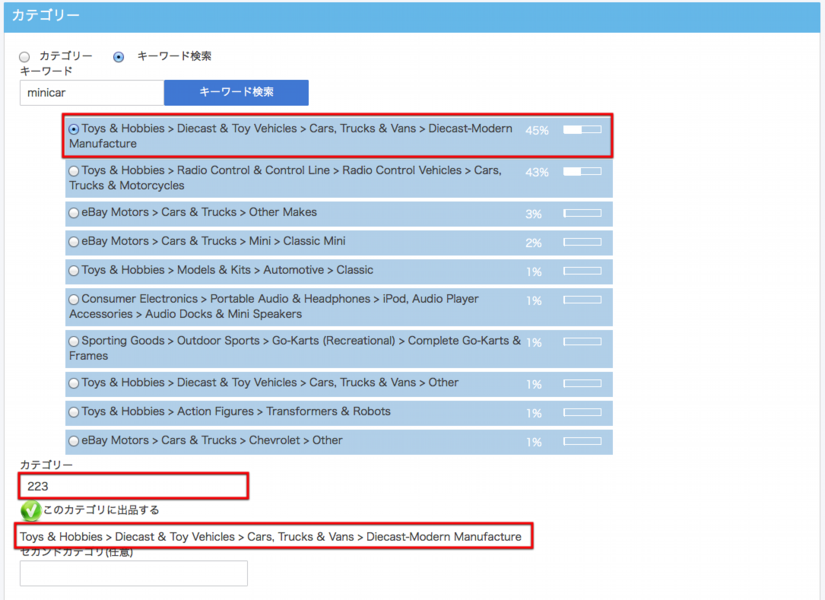Click the 45% match progress bar

582,130
